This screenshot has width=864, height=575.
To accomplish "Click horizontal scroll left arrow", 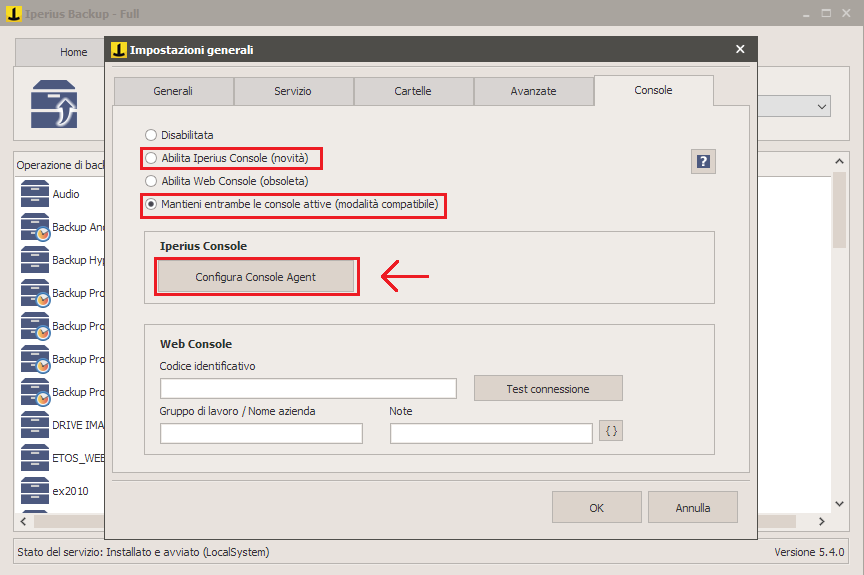I will [23, 521].
